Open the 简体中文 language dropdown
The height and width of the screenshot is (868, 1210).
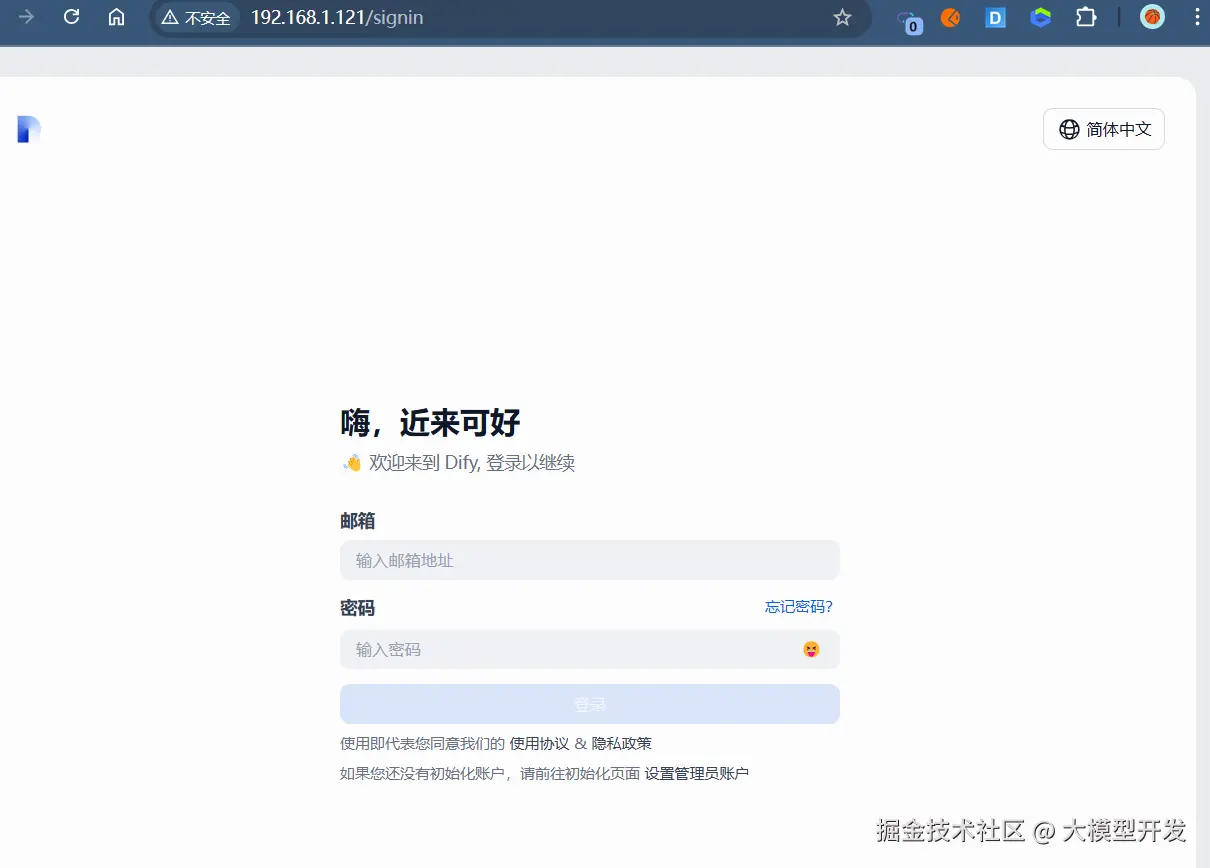1104,129
